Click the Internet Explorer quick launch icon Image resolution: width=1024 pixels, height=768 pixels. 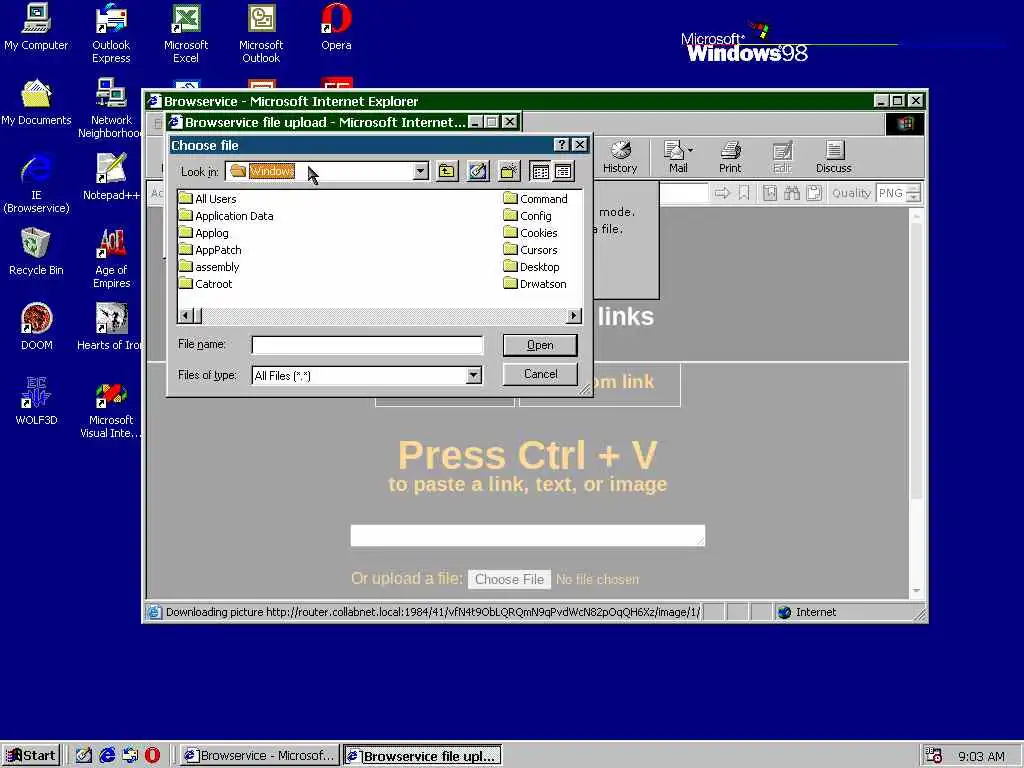click(x=107, y=756)
